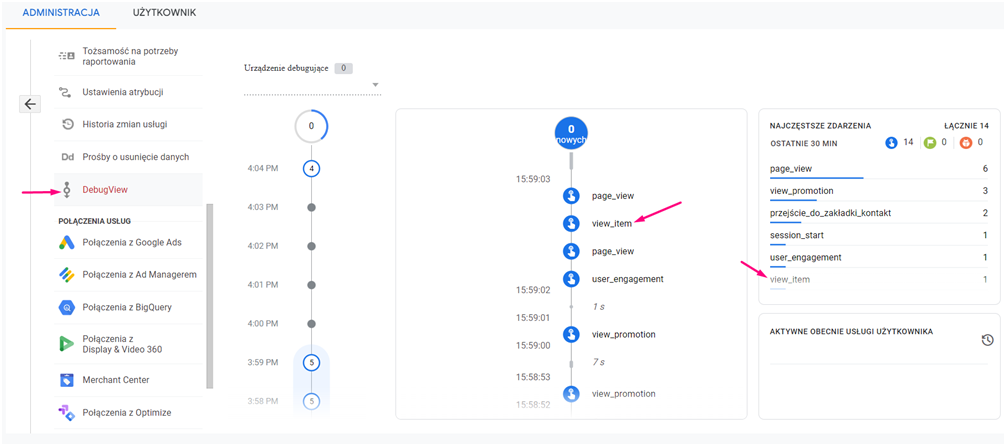Image resolution: width=1006 pixels, height=446 pixels.
Task: Open Tożsamość na potrzeby raportowania
Action: 128,56
